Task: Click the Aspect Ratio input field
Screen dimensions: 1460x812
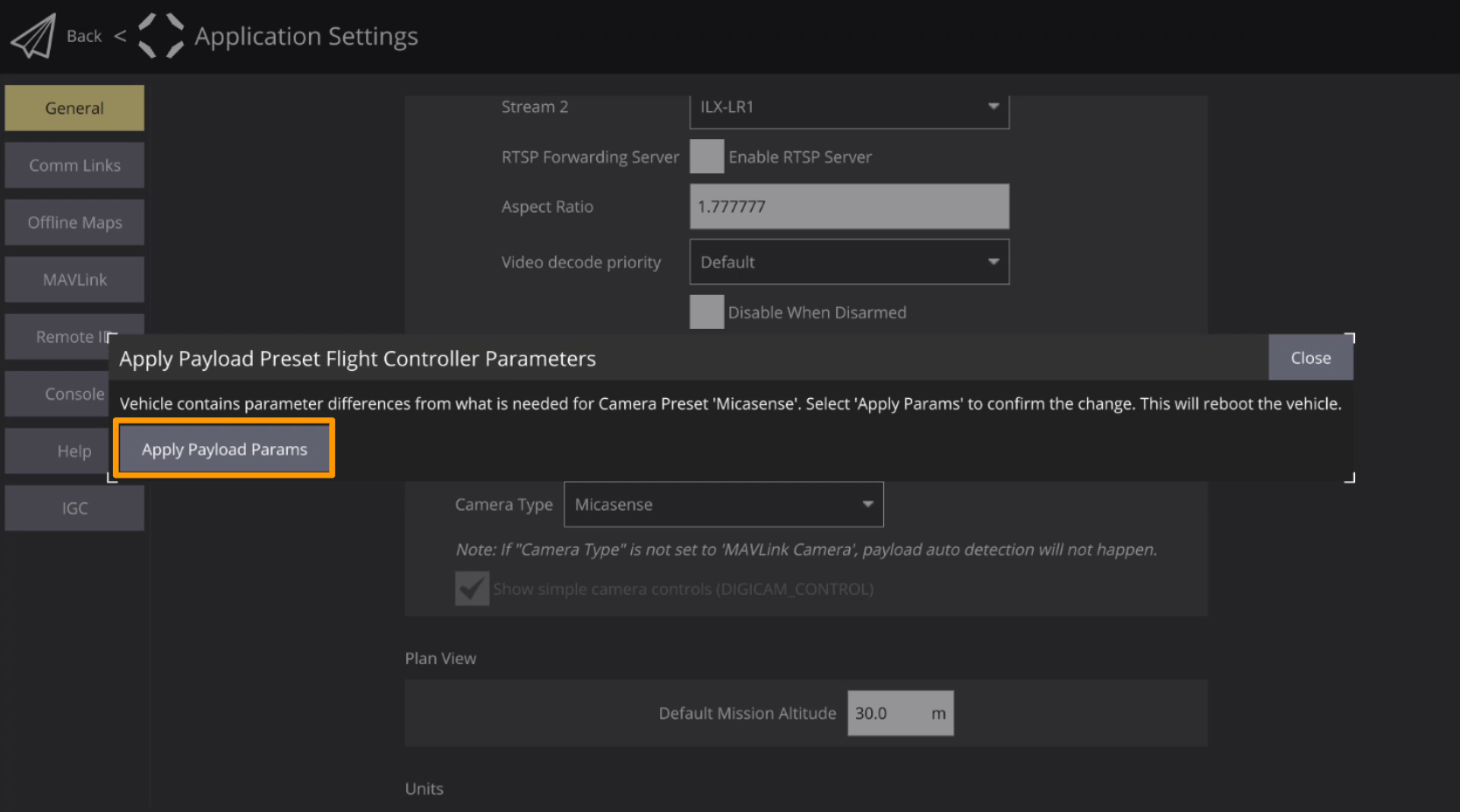Action: click(x=849, y=206)
